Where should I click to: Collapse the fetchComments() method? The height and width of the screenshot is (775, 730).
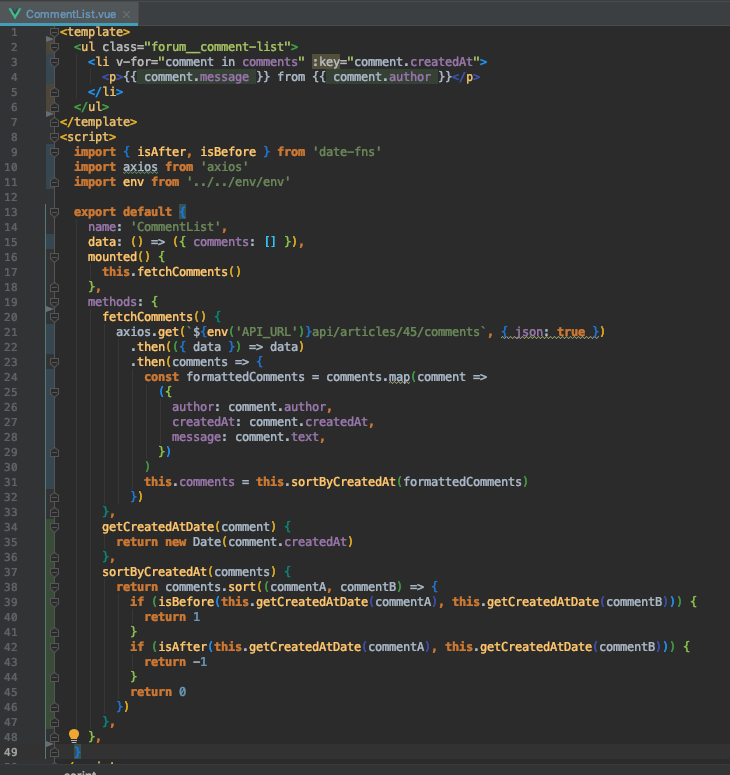[x=53, y=317]
